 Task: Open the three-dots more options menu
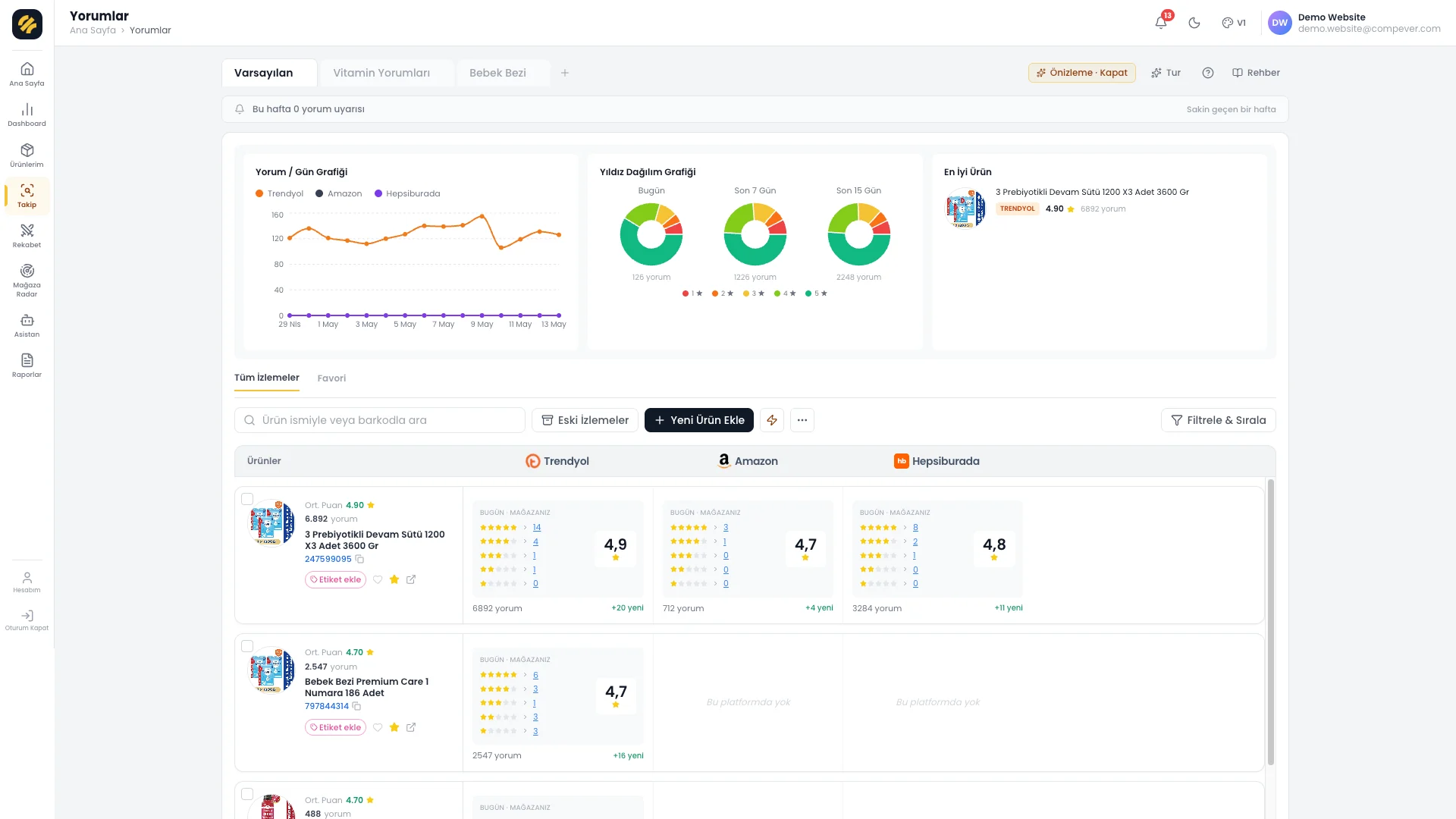(x=802, y=420)
